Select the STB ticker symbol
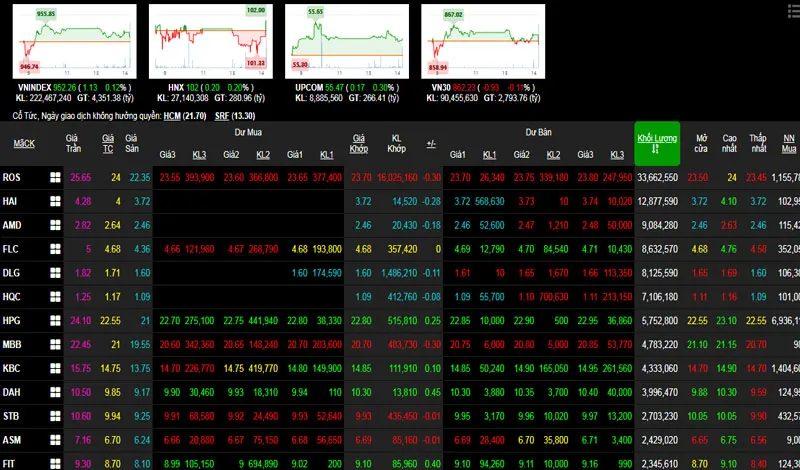Screen dimensions: 800x470 [x=11, y=416]
